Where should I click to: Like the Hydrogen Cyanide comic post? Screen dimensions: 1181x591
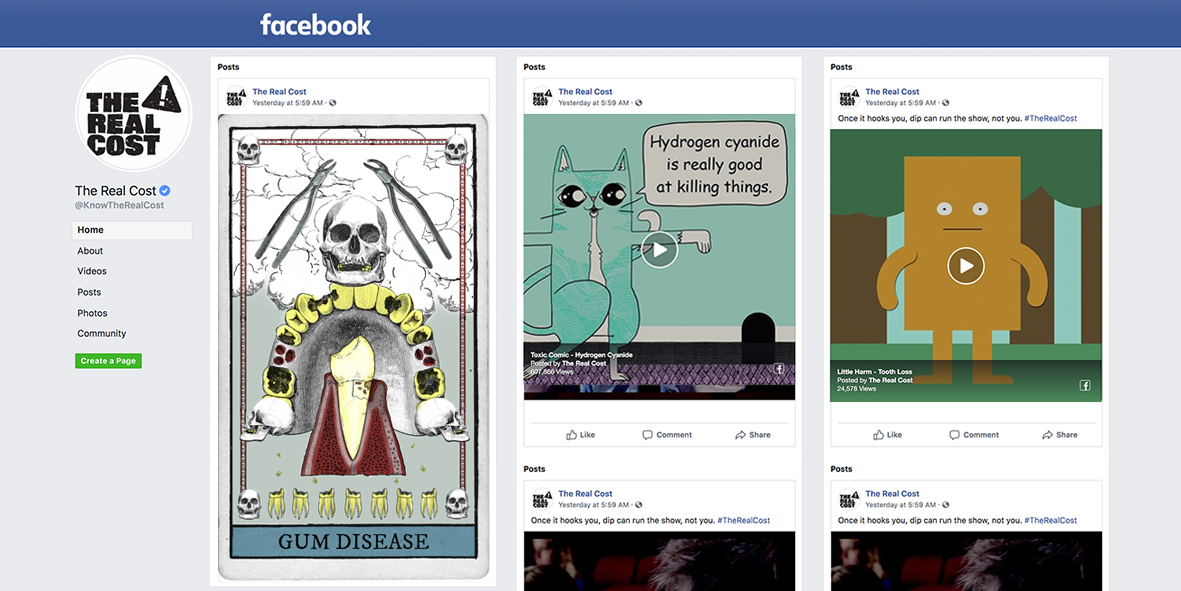click(x=580, y=434)
